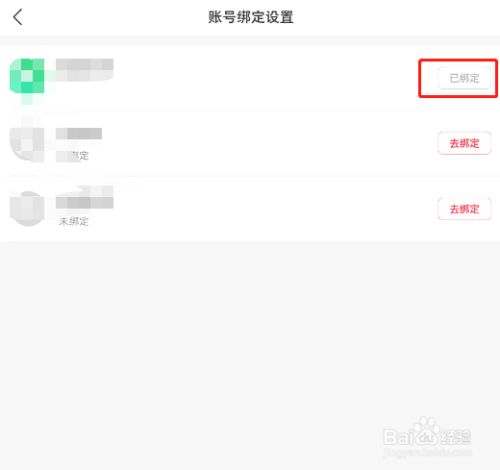
Task: Click the 已绑定 button in red box
Action: [x=464, y=78]
